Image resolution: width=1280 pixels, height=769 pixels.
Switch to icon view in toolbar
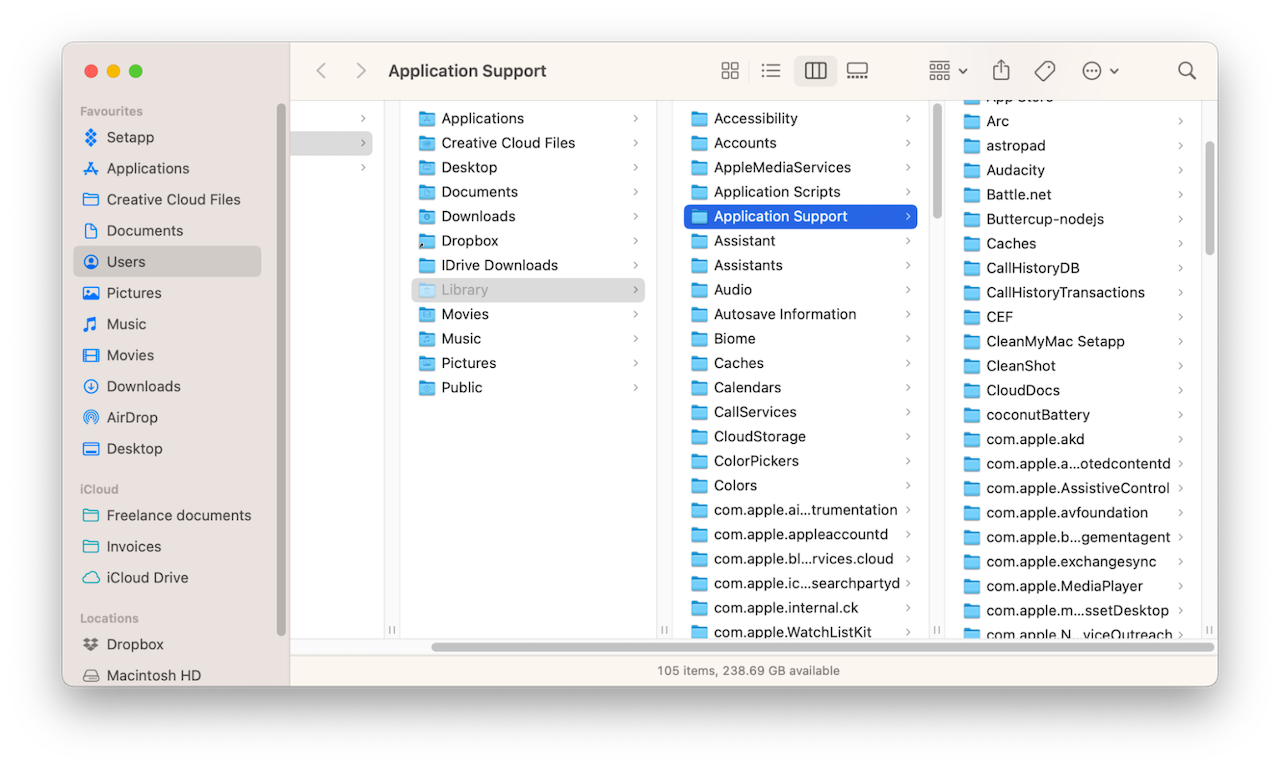click(730, 71)
